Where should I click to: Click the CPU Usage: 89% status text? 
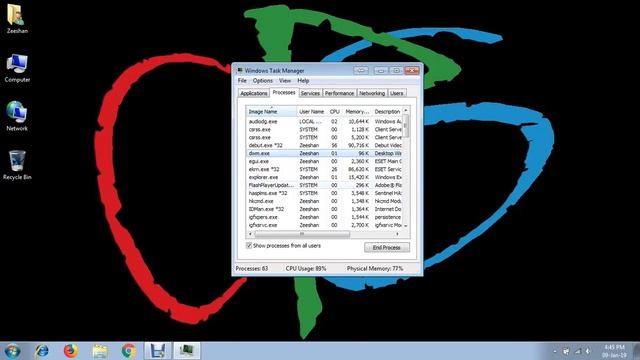306,269
